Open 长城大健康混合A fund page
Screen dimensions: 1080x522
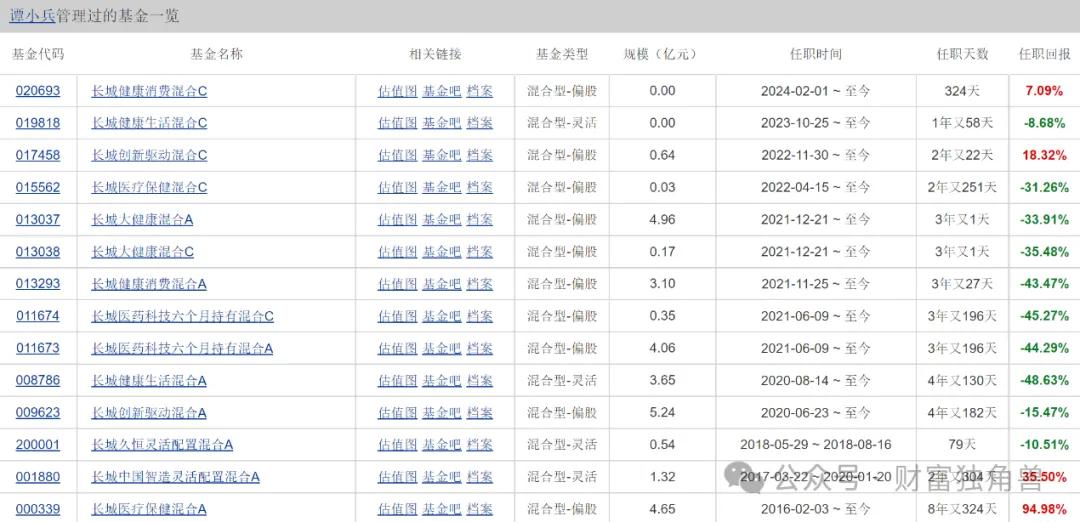(x=143, y=220)
